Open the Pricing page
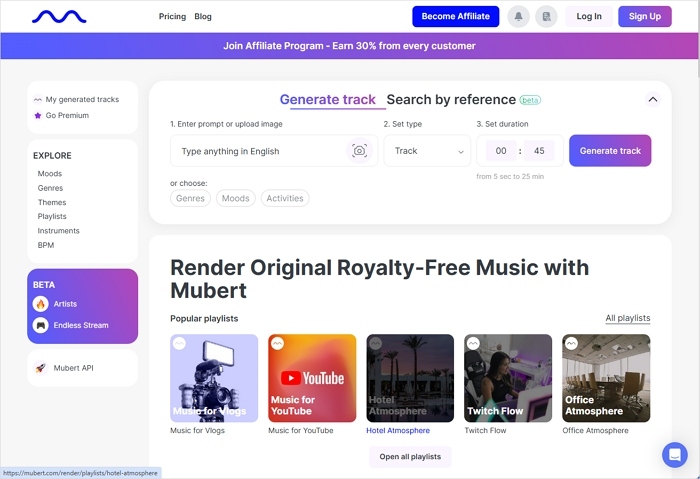This screenshot has width=700, height=479. 172,17
